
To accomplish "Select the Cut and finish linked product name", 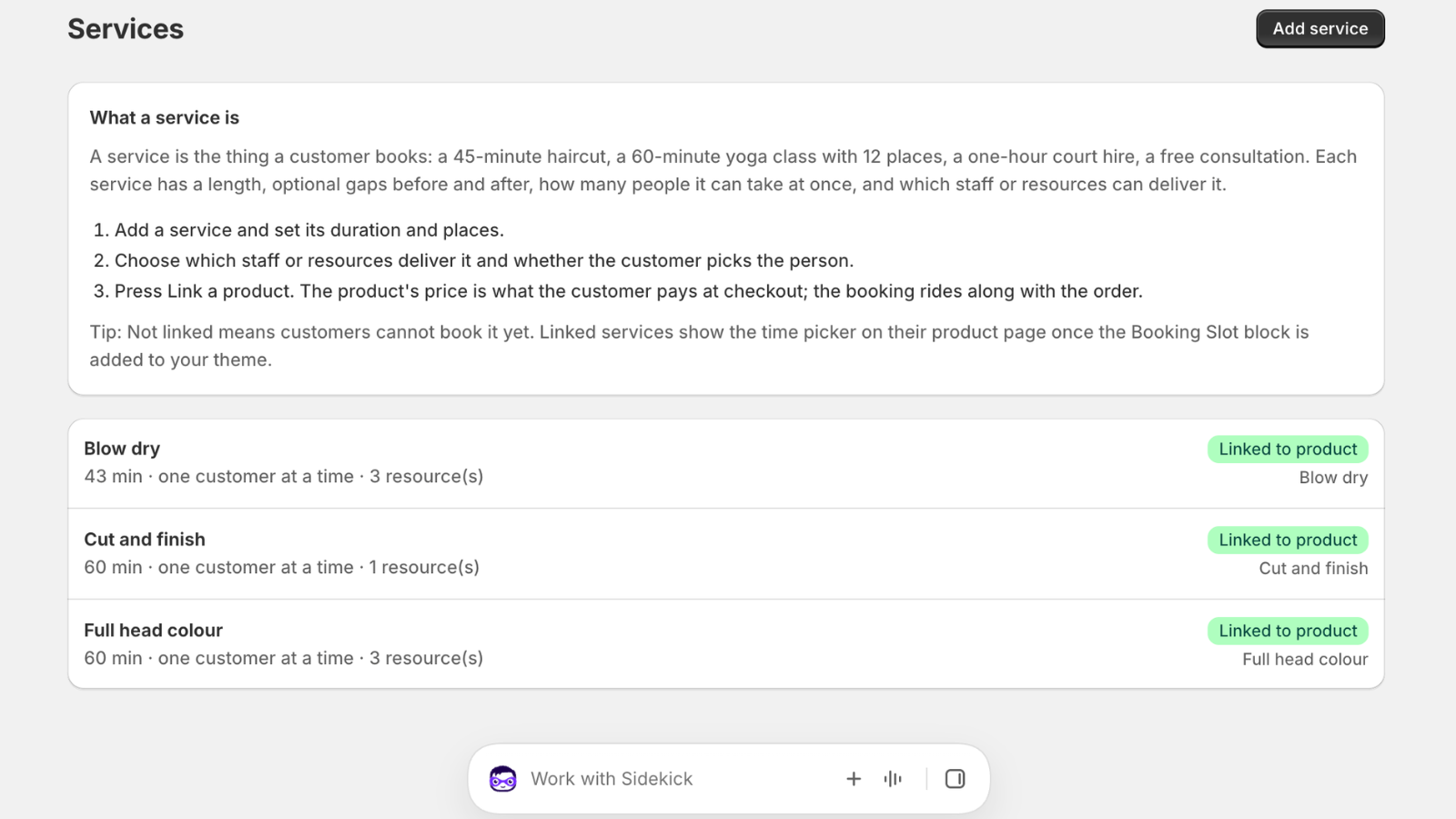I will 1313,569.
